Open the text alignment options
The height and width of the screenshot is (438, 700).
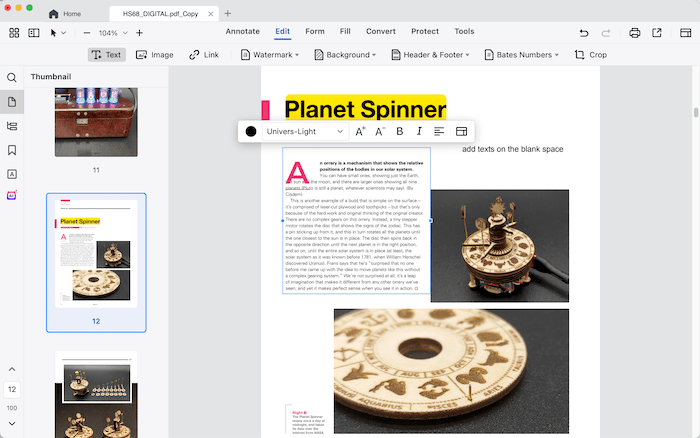[x=439, y=131]
